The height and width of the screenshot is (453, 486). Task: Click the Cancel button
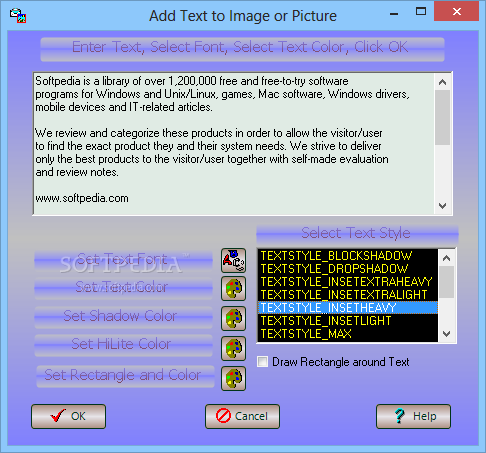pos(242,416)
